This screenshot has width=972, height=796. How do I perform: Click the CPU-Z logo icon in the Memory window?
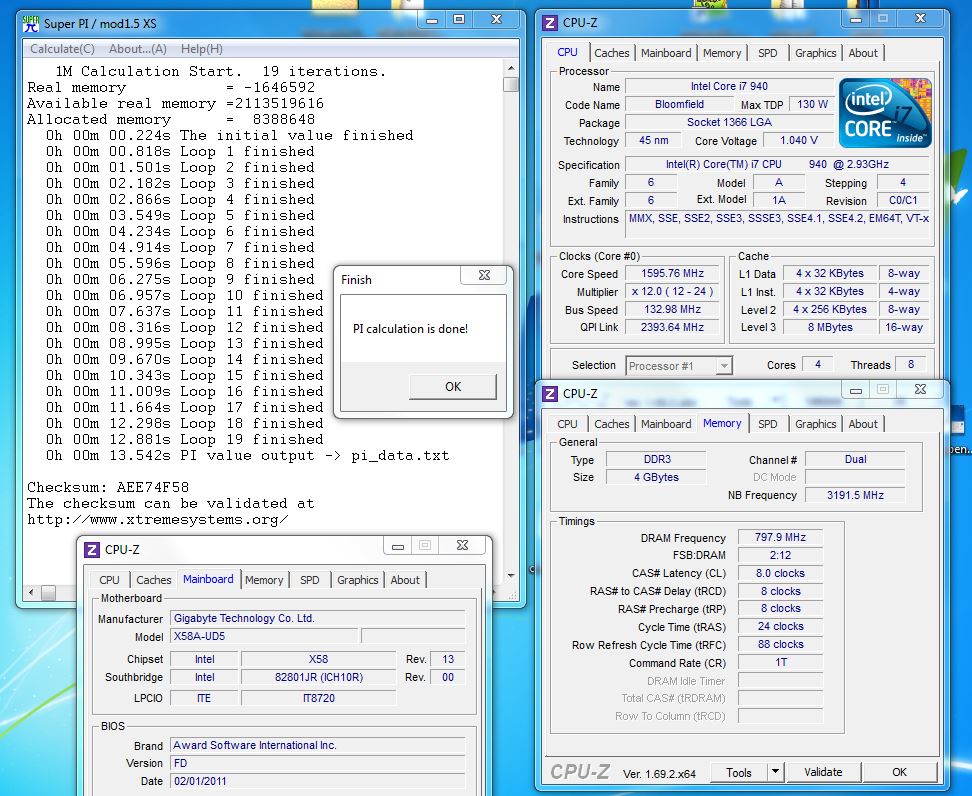549,394
